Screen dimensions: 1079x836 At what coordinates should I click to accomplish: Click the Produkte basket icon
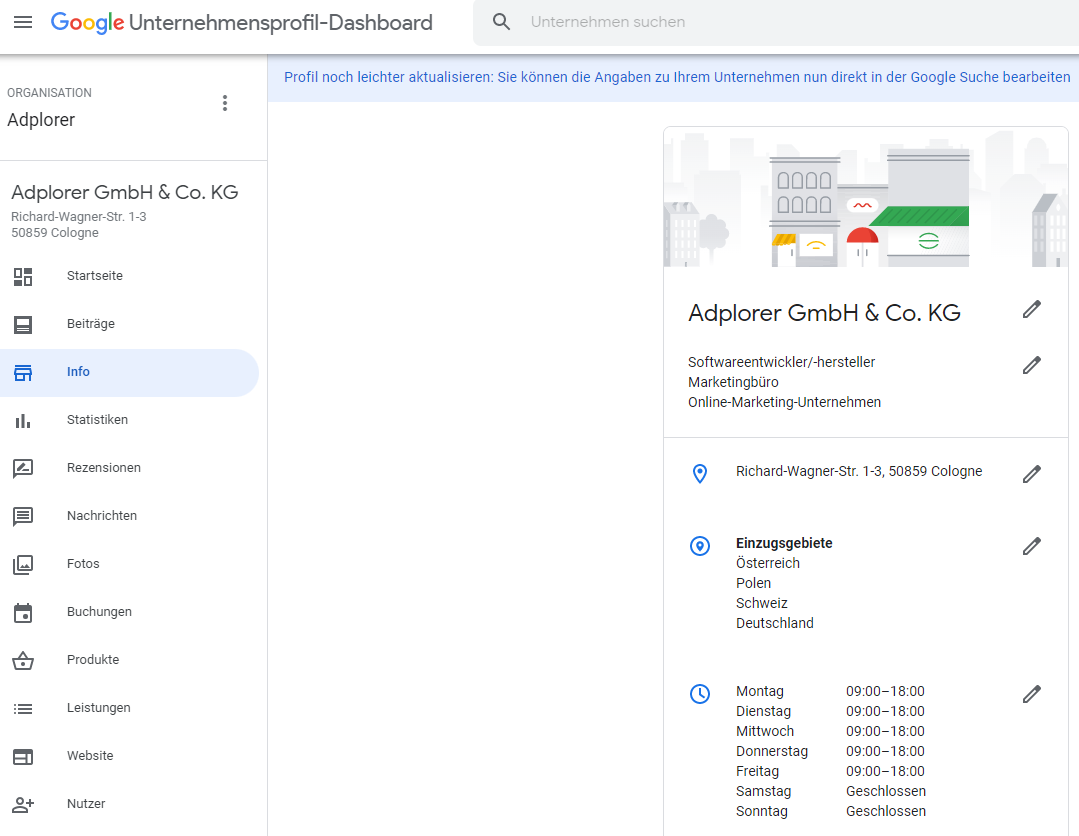click(23, 661)
